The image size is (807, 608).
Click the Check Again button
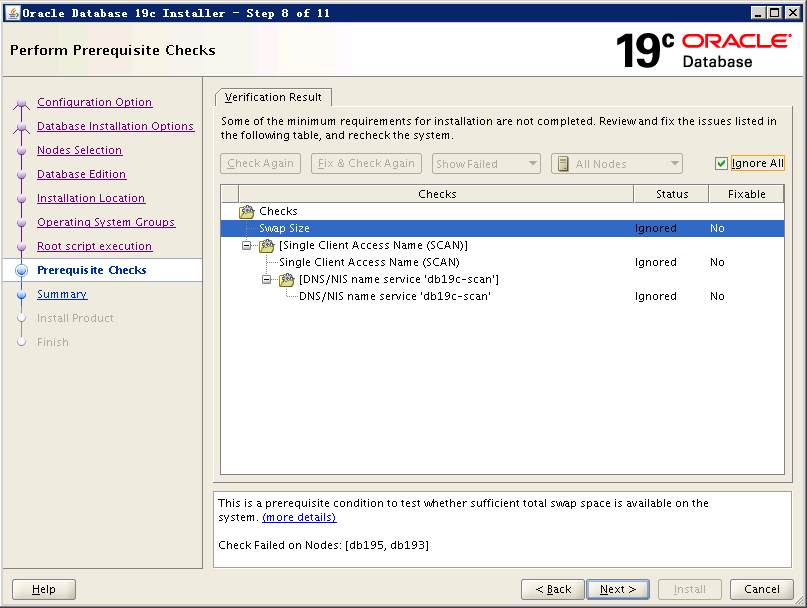[260, 164]
